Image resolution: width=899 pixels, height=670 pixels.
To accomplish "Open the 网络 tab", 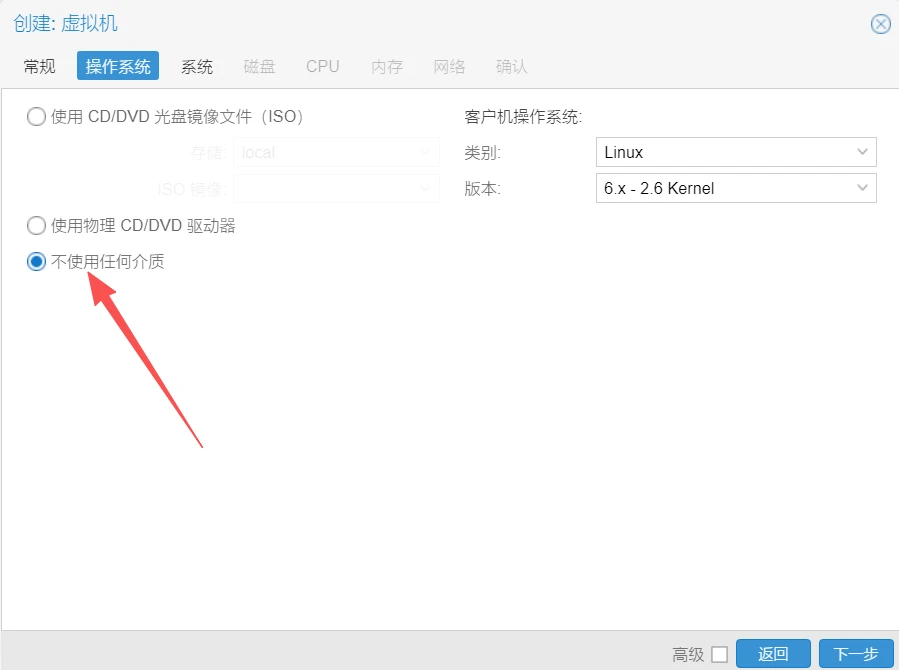I will tap(449, 67).
